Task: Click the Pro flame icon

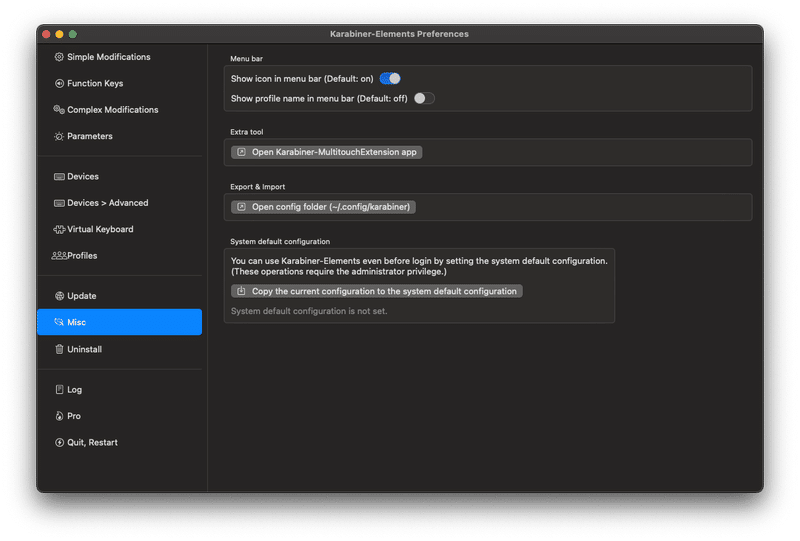Action: point(59,416)
